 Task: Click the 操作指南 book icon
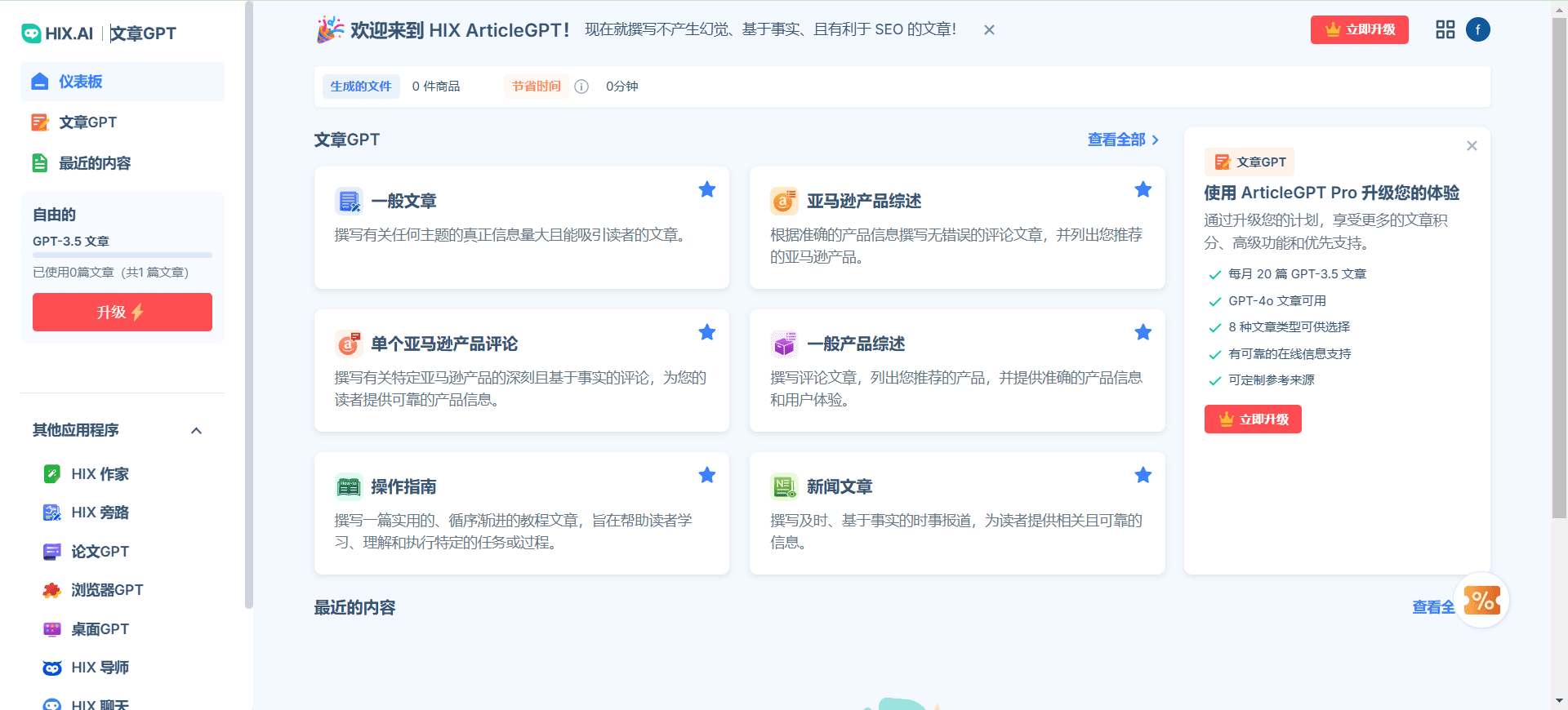click(349, 486)
